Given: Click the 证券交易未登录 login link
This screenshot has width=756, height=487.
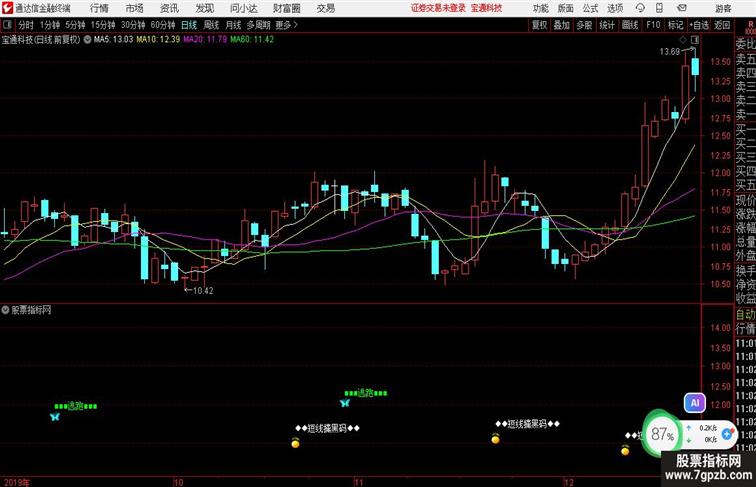Looking at the screenshot, I should pyautogui.click(x=438, y=8).
